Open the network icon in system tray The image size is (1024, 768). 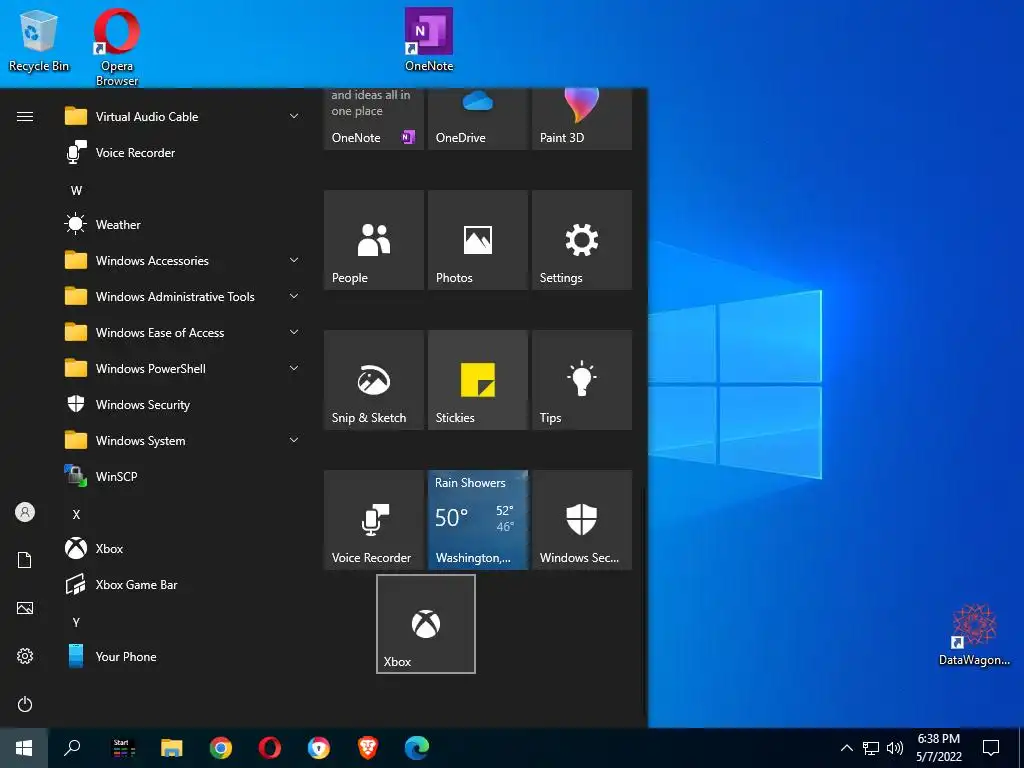click(871, 748)
